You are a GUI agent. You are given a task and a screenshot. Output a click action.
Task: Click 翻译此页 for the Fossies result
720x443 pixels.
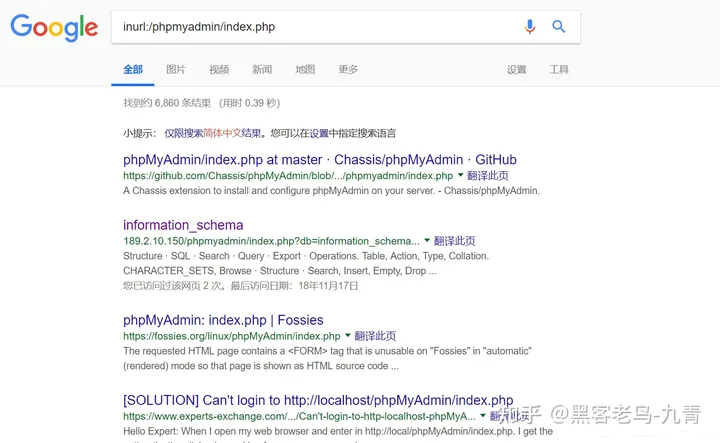pos(375,336)
